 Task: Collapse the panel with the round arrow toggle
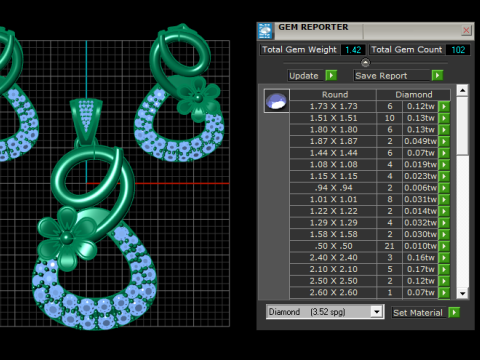[365, 63]
